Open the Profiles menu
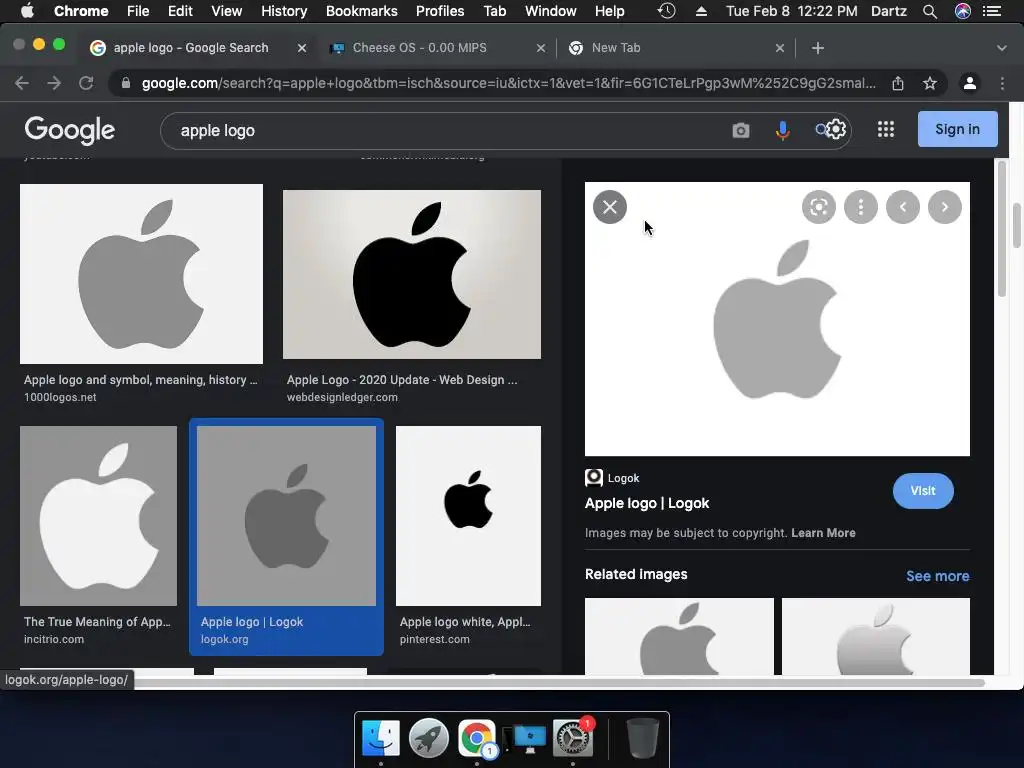The height and width of the screenshot is (768, 1024). (x=440, y=11)
